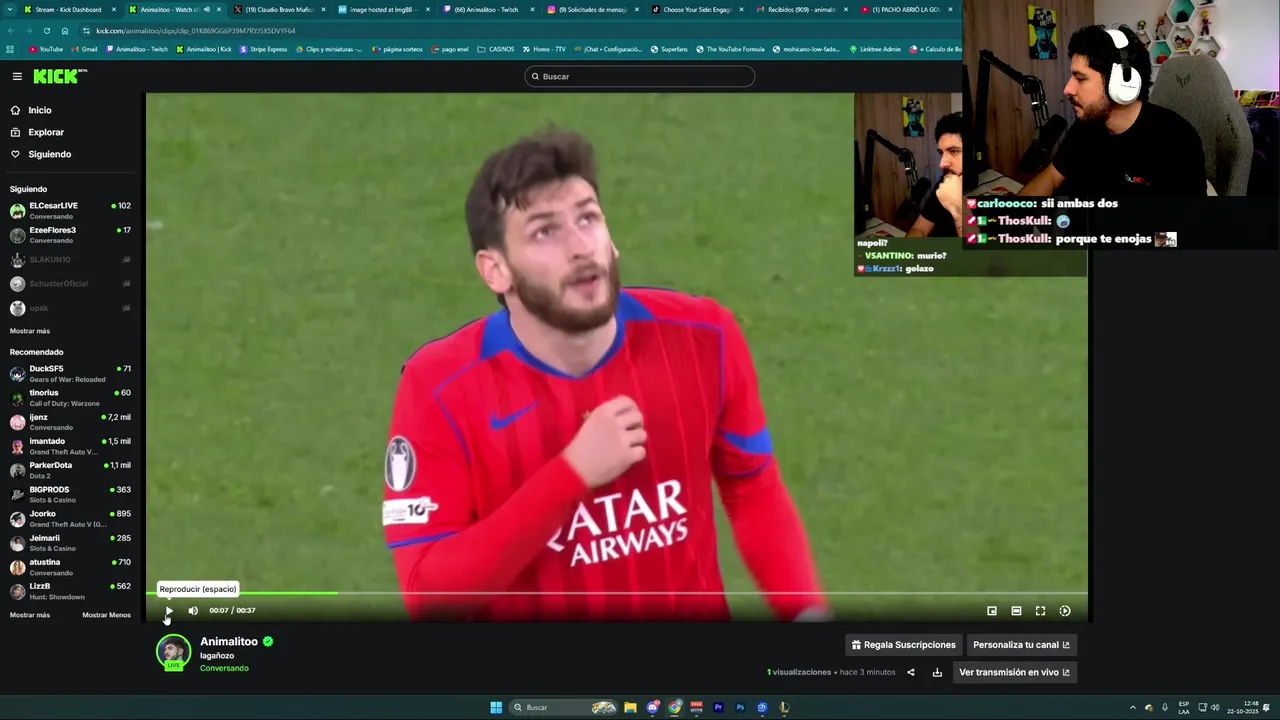Click the Windows taskbar Buscar search box
The image size is (1280, 720).
tap(565, 707)
